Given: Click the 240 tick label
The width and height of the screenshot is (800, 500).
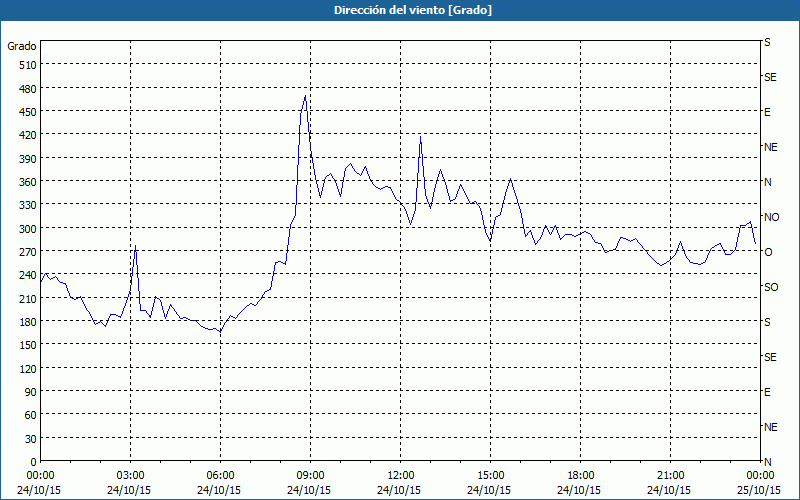Looking at the screenshot, I should 28,276.
